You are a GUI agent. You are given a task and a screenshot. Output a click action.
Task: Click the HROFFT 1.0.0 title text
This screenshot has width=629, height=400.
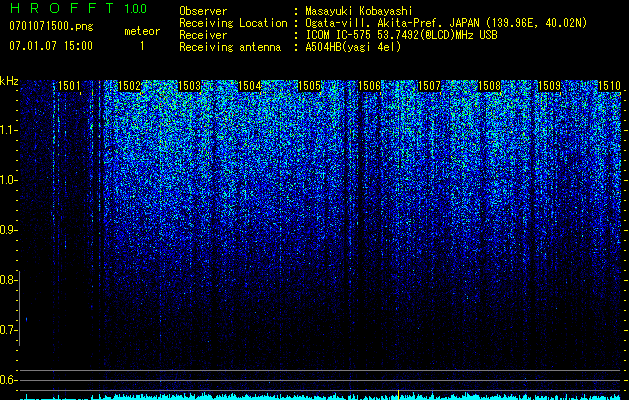click(78, 8)
